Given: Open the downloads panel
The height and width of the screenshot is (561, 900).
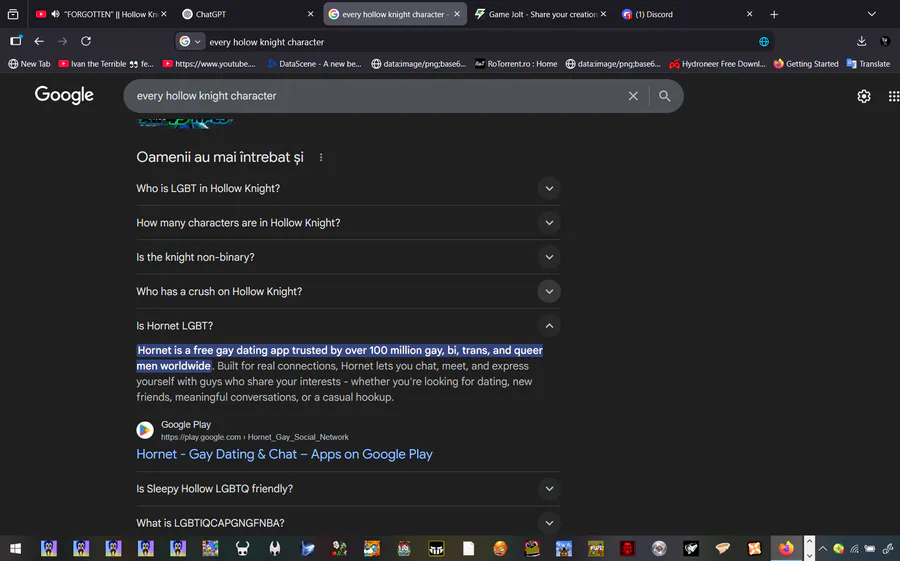Looking at the screenshot, I should [861, 41].
